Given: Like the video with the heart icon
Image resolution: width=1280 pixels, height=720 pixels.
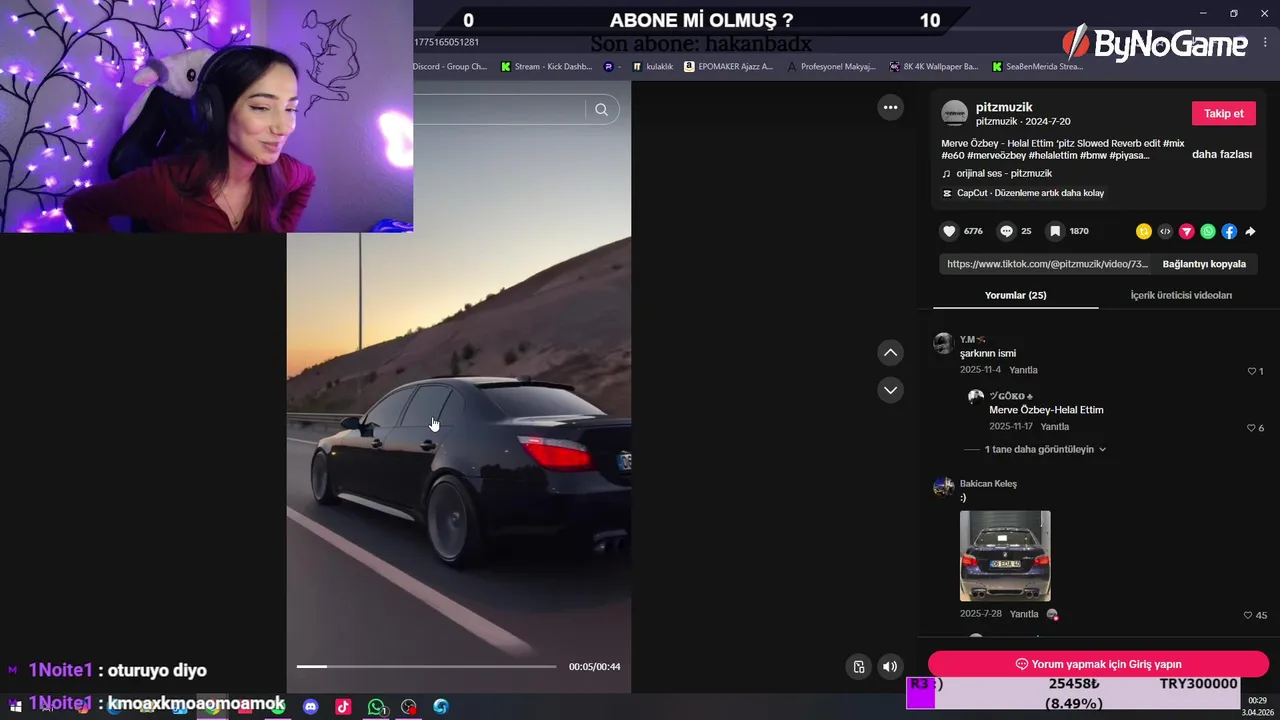Looking at the screenshot, I should 949,231.
